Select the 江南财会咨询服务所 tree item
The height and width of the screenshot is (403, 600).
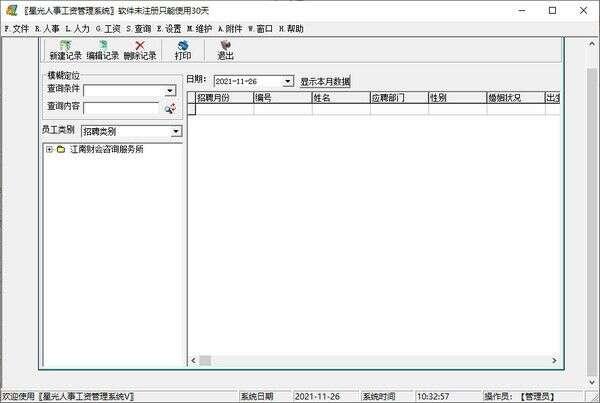coord(107,149)
